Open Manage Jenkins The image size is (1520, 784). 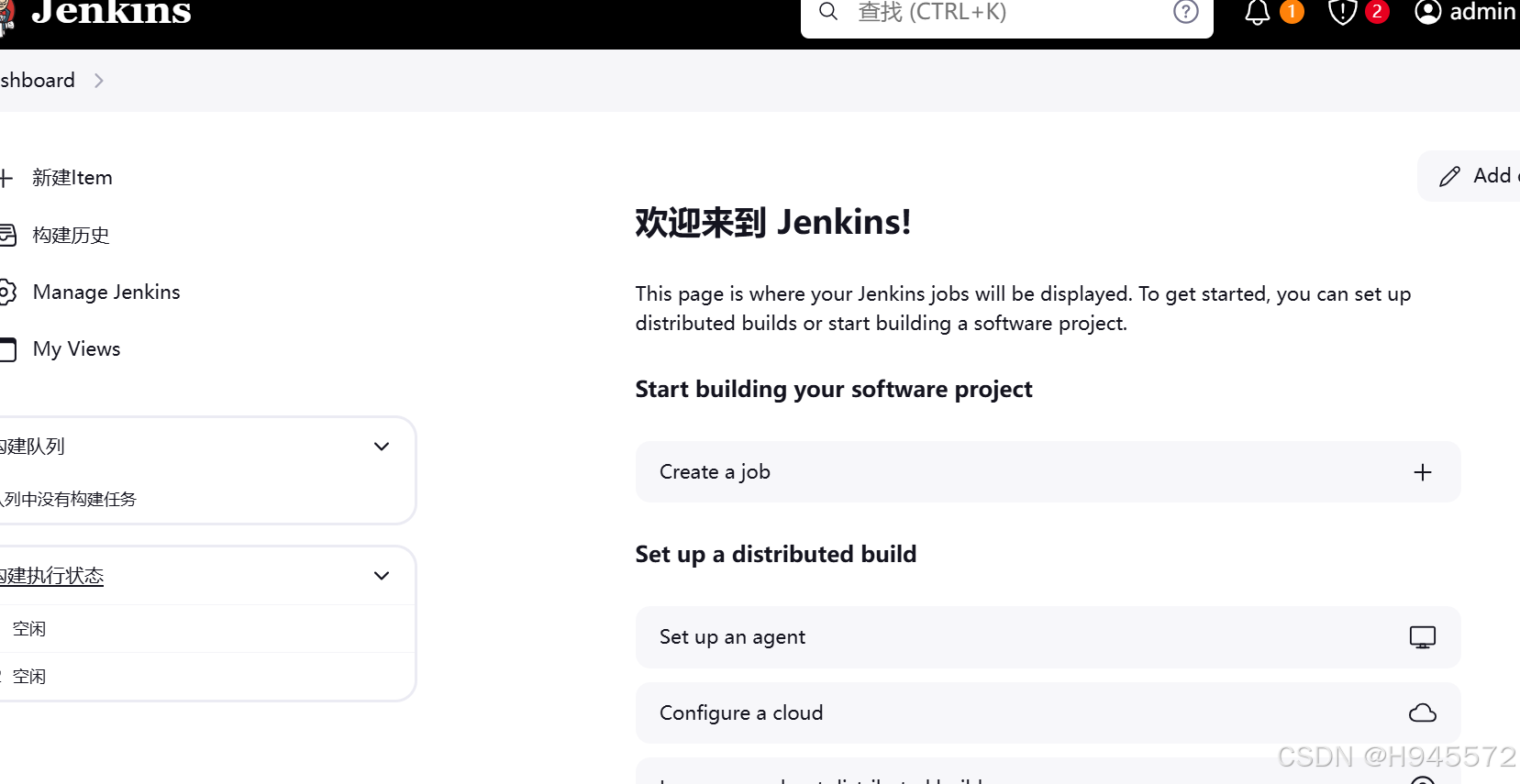click(106, 293)
